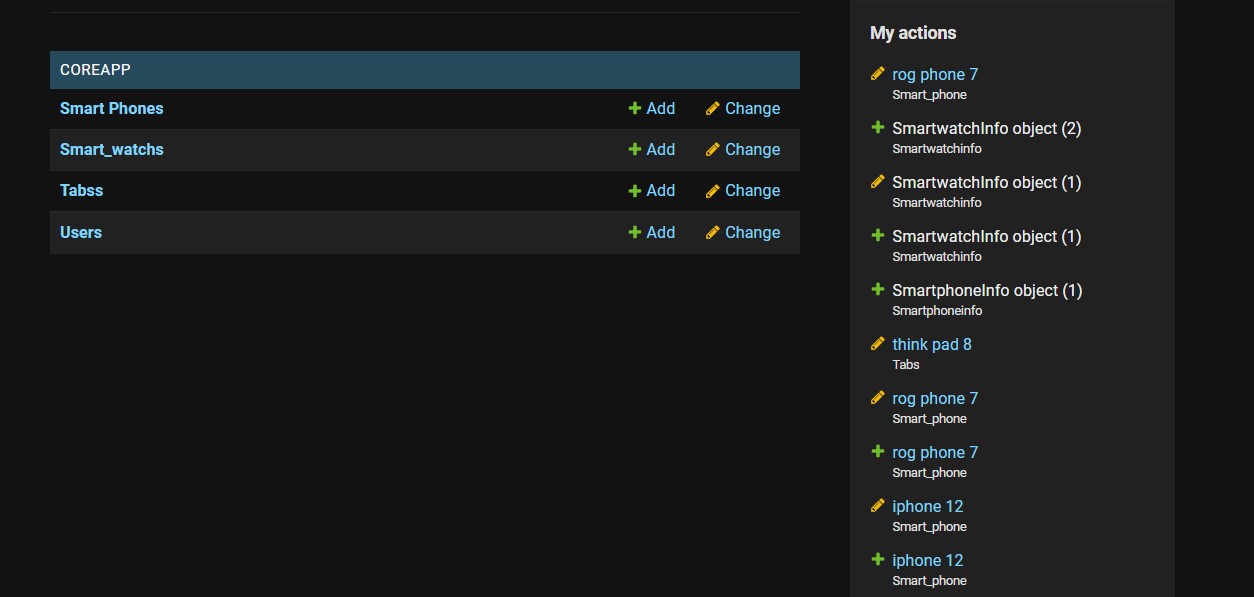Image resolution: width=1254 pixels, height=597 pixels.
Task: Select Change for Tabss
Action: pyautogui.click(x=743, y=190)
